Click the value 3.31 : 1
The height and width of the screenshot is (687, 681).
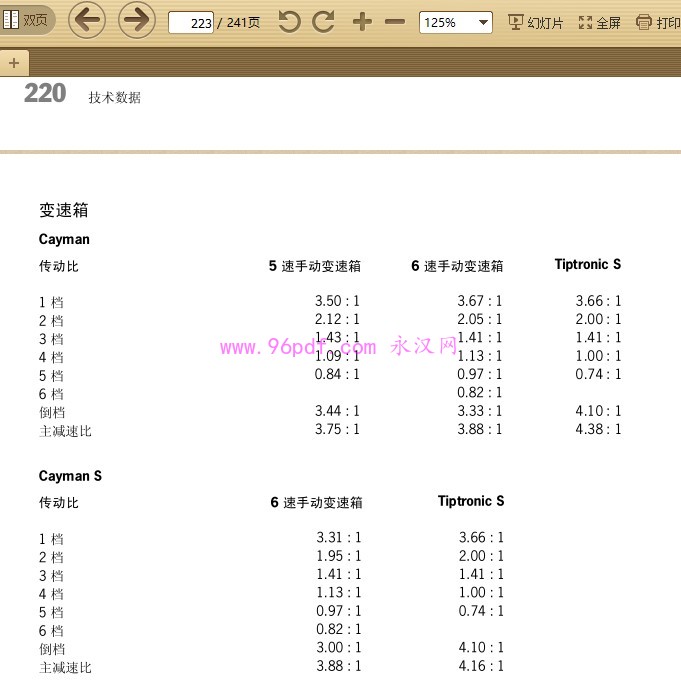(339, 537)
